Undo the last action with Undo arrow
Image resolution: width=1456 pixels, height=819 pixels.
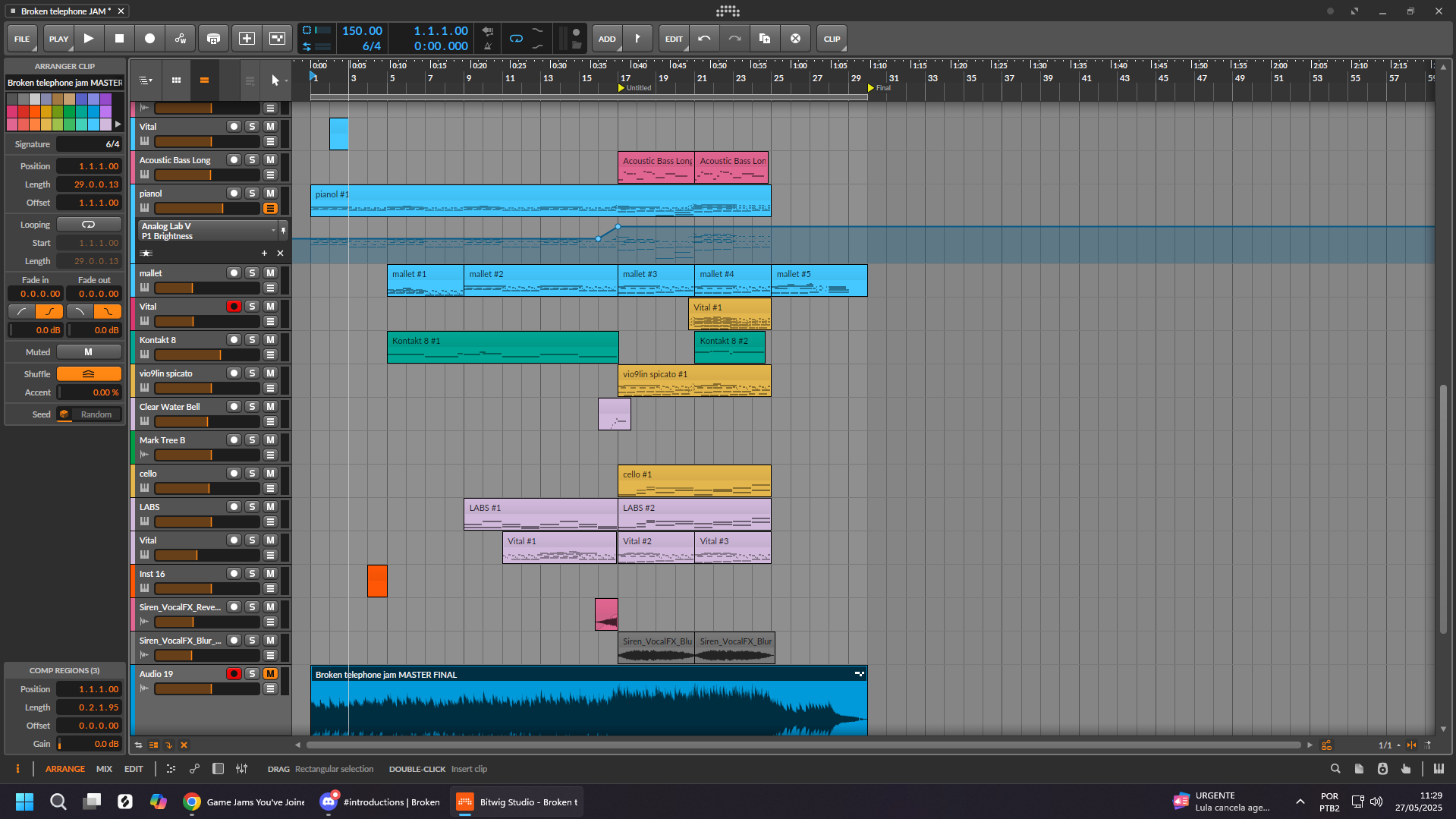(x=704, y=38)
